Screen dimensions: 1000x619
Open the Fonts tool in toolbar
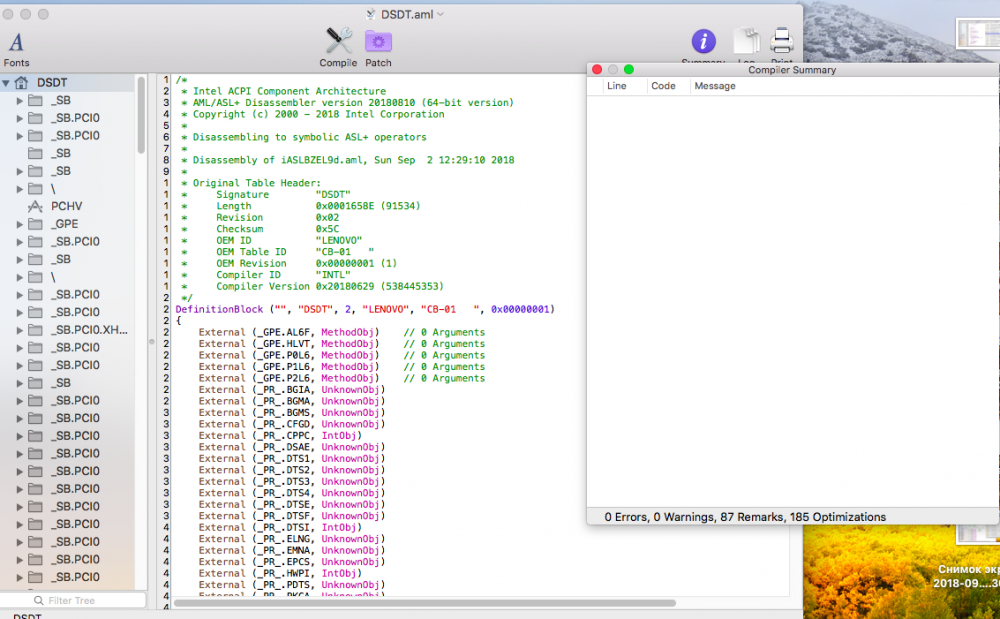16,49
